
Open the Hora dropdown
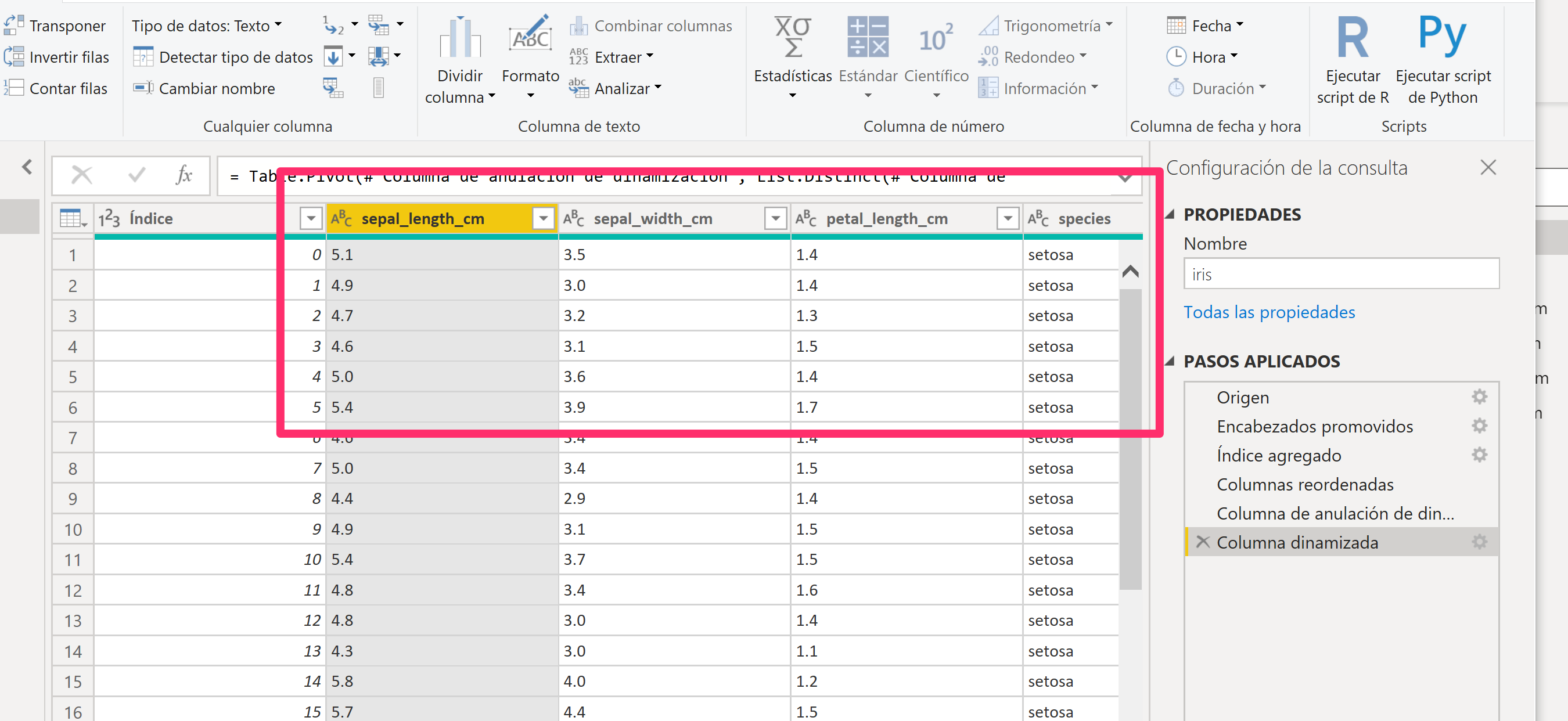(x=1202, y=57)
